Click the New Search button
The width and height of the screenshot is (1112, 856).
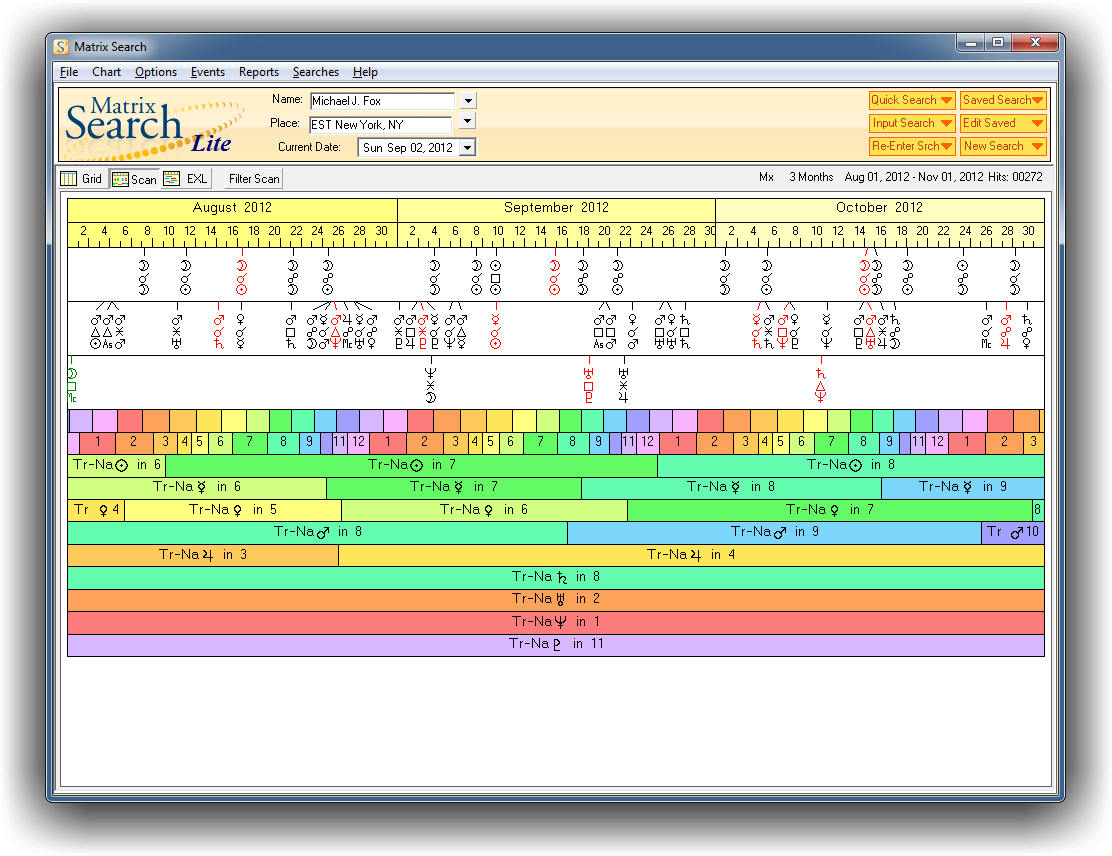(1002, 146)
